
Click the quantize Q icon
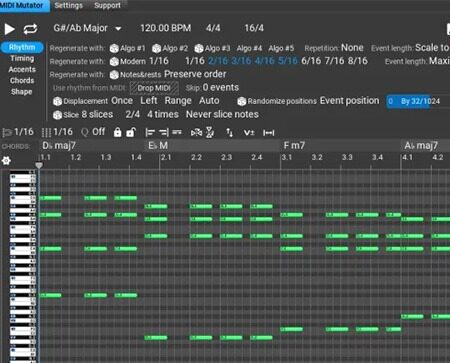click(85, 132)
